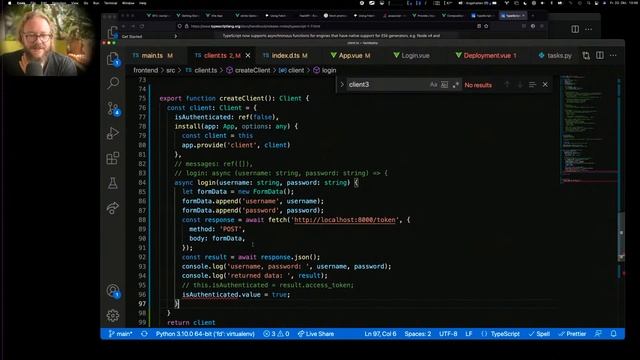Open the Live Share activity bar icon
The height and width of the screenshot is (360, 640).
tap(113, 208)
